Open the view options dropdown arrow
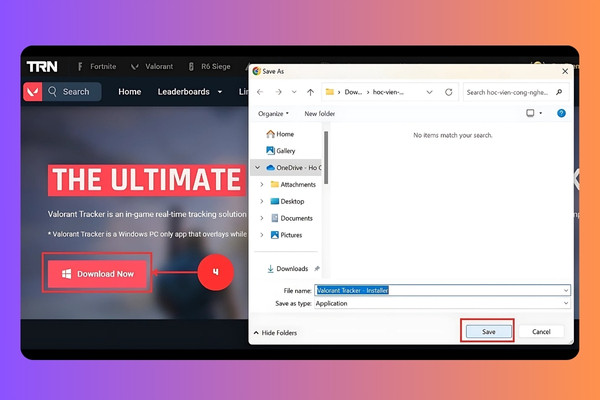The height and width of the screenshot is (400, 600). point(541,113)
